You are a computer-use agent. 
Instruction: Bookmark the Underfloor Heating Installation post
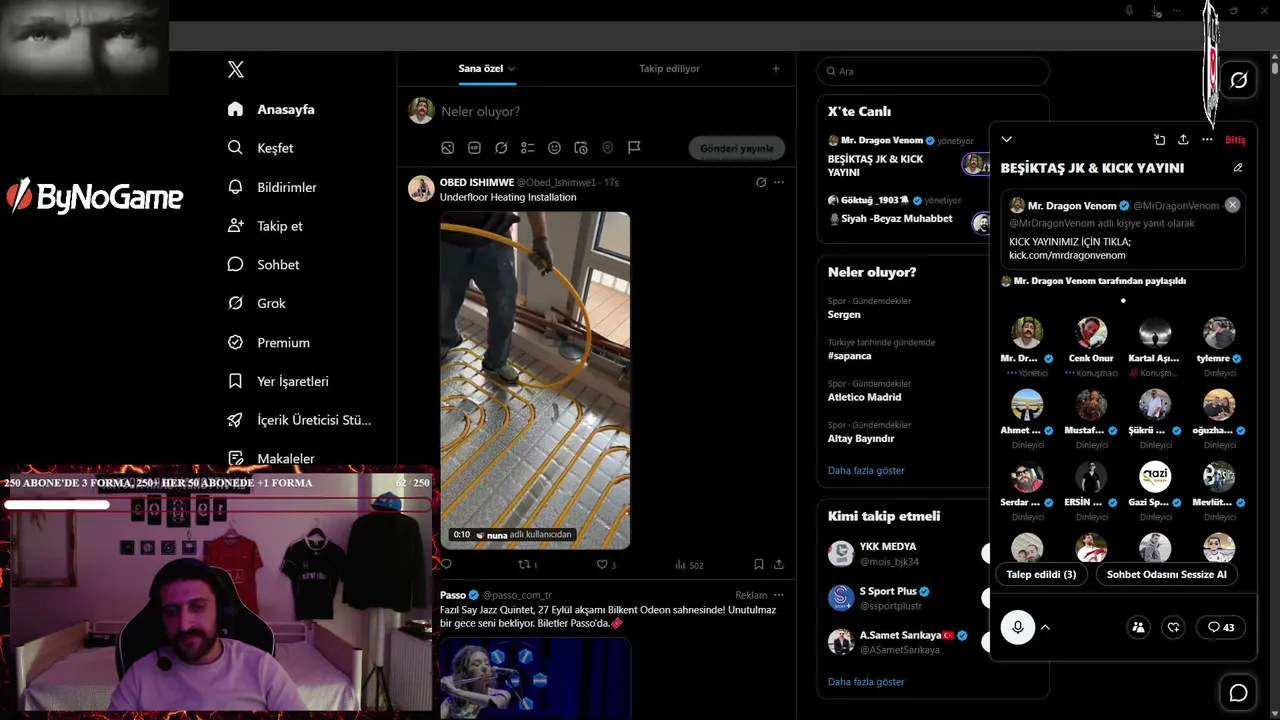pos(759,565)
